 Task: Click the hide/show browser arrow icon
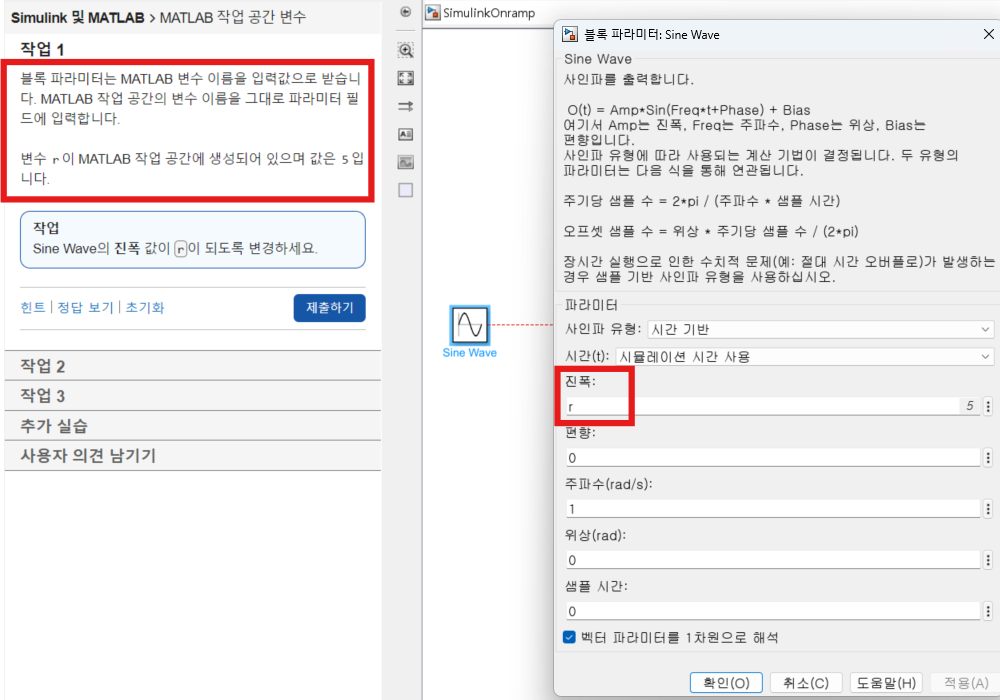tap(405, 11)
